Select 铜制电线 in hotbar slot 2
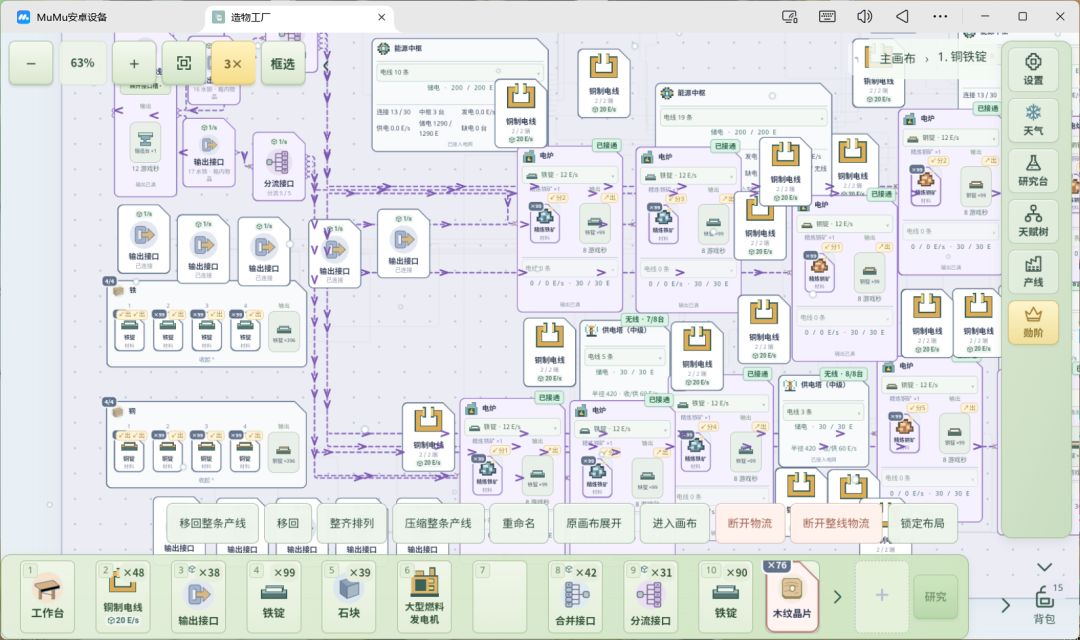The image size is (1080, 640). click(123, 597)
